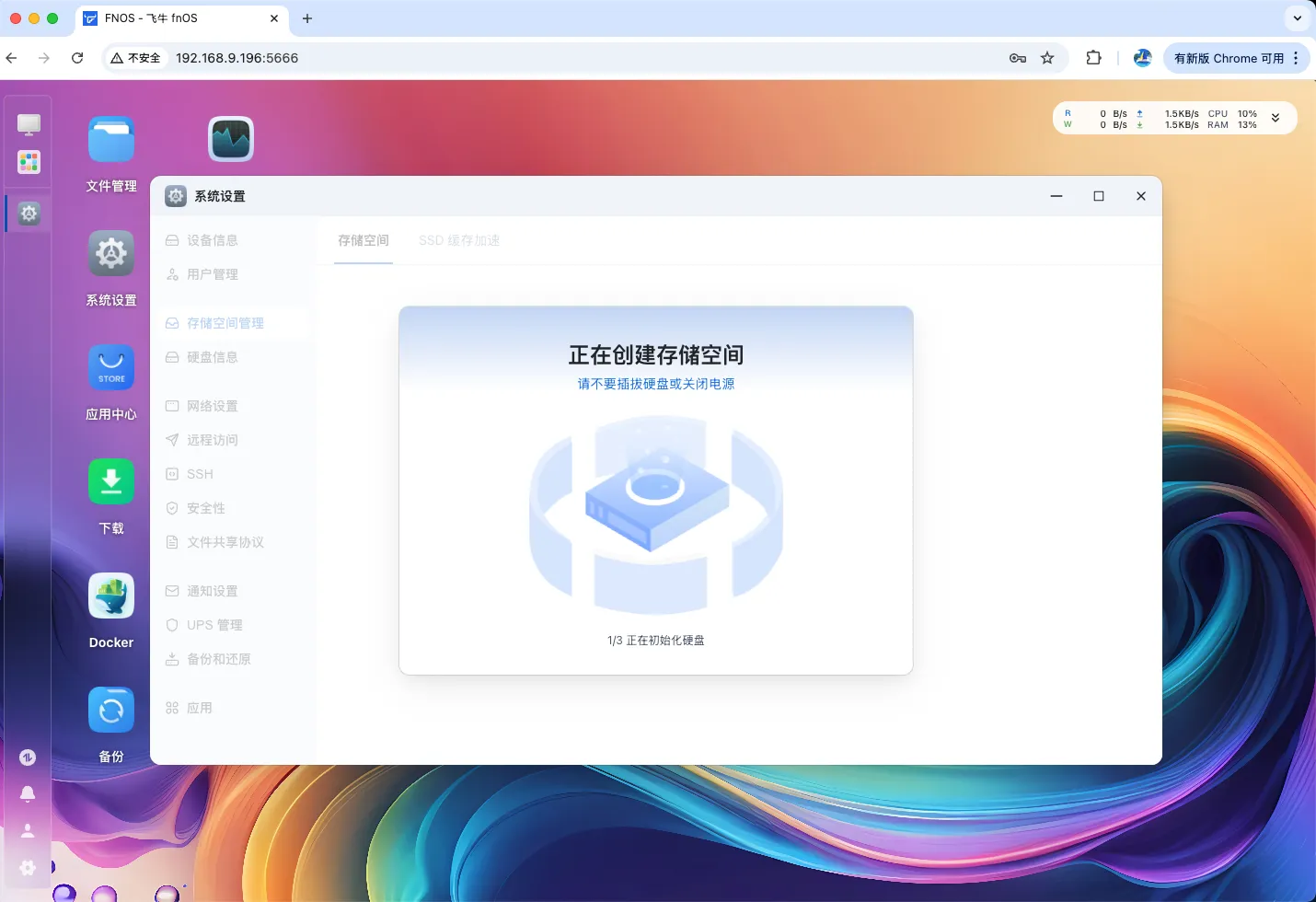This screenshot has width=1316, height=902.
Task: Switch to the 存储空间 tab
Action: click(x=363, y=240)
